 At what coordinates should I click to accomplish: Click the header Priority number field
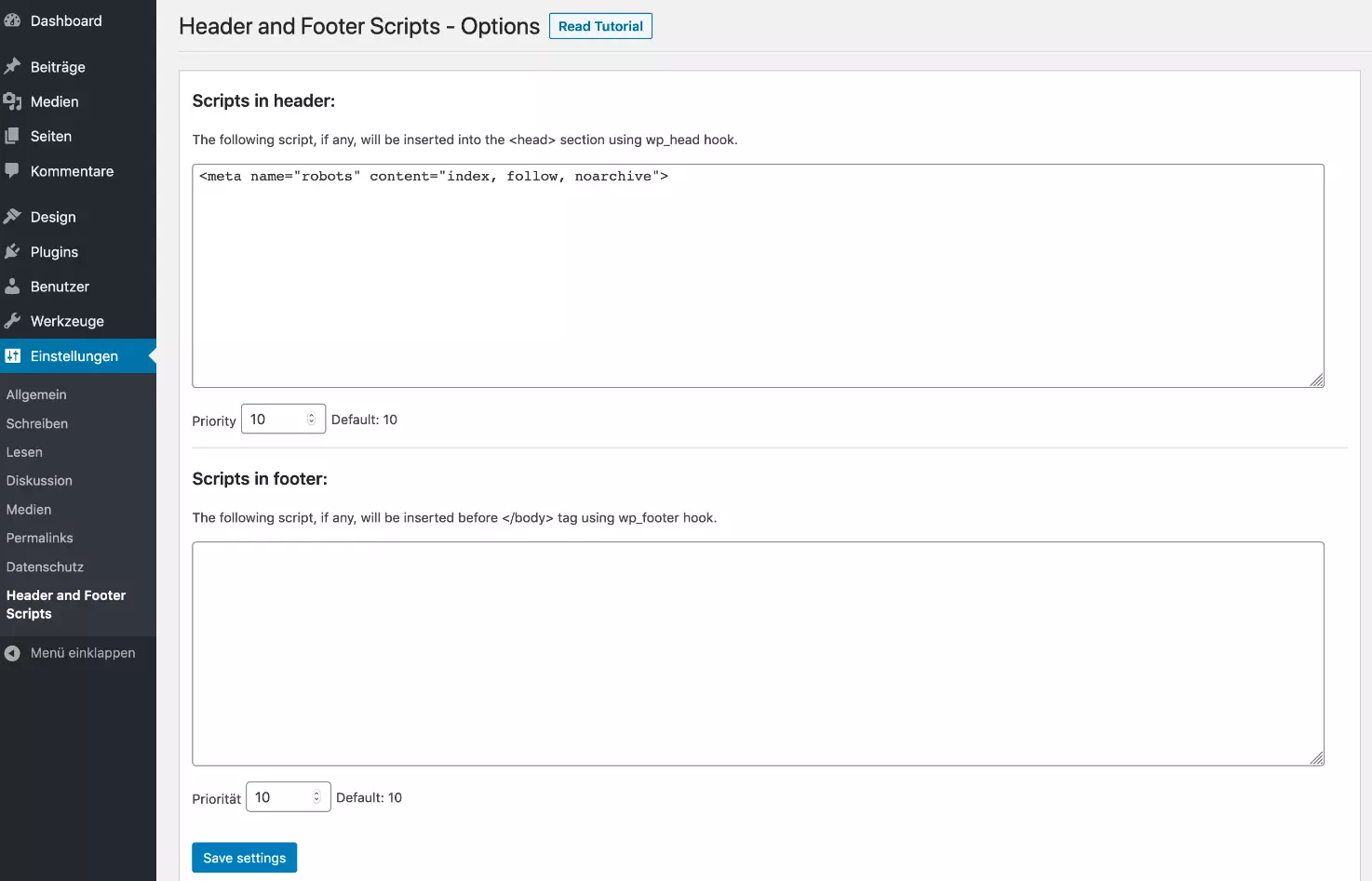coord(283,420)
